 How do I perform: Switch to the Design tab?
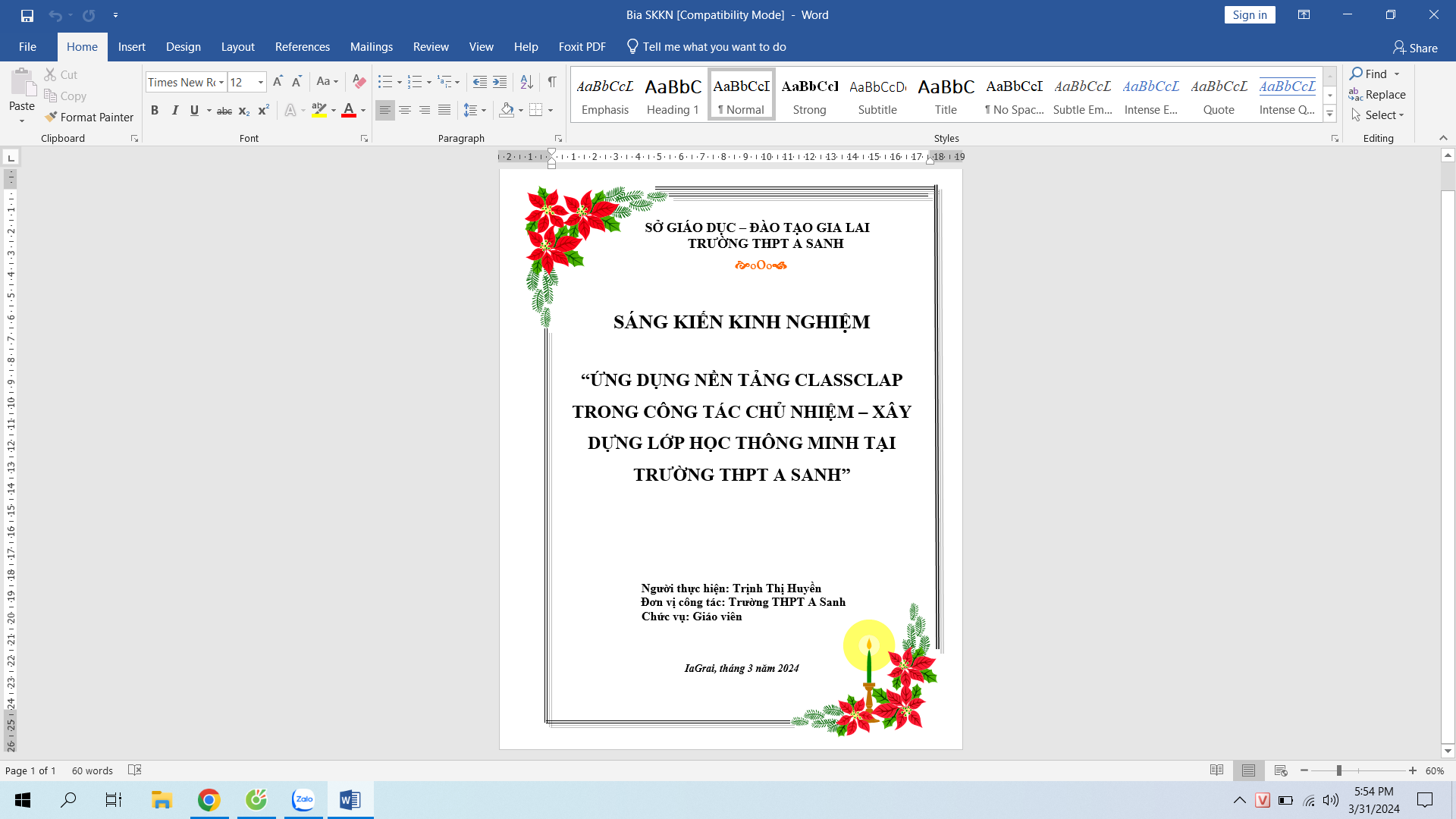pos(184,47)
